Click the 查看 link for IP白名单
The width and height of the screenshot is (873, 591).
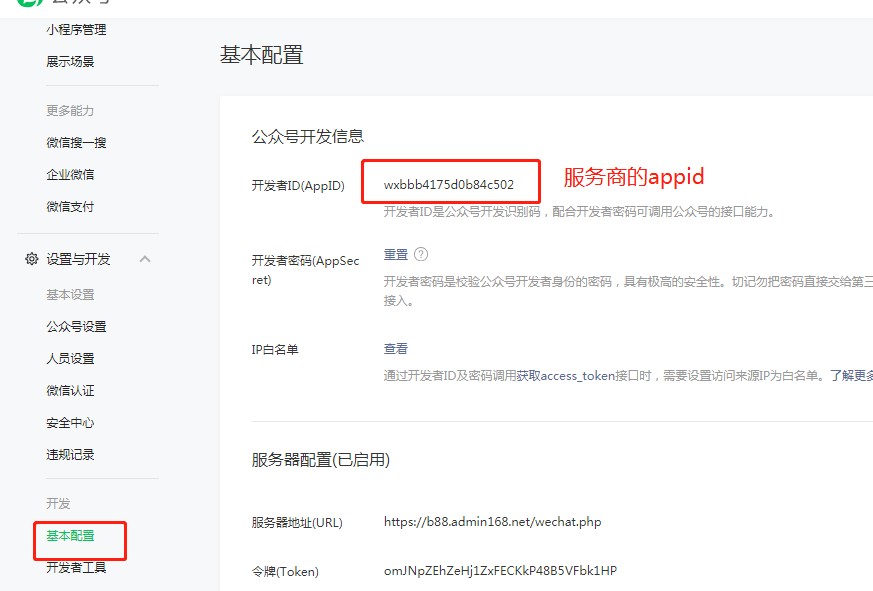(x=396, y=349)
